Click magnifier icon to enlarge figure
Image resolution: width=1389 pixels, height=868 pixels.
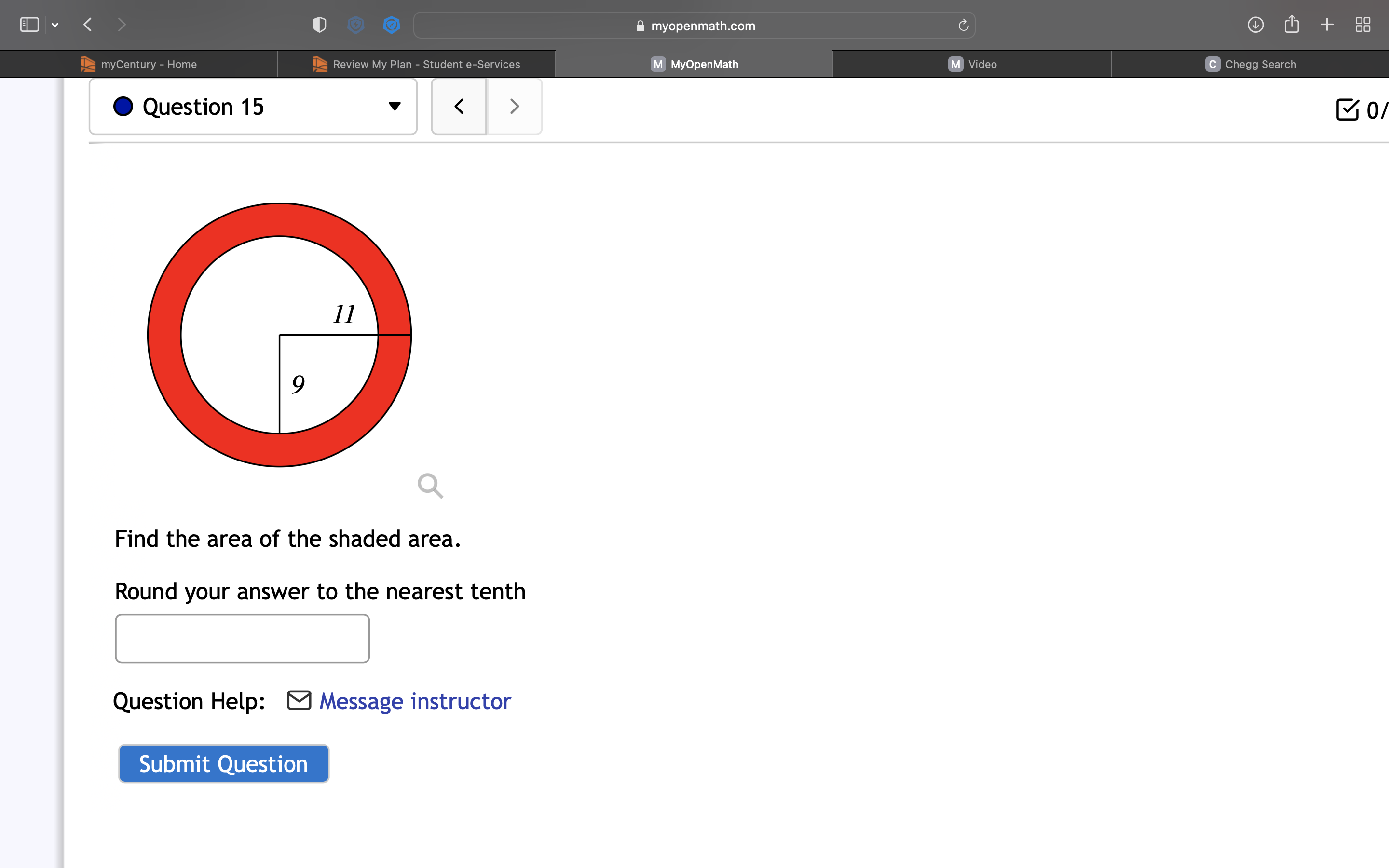click(430, 486)
